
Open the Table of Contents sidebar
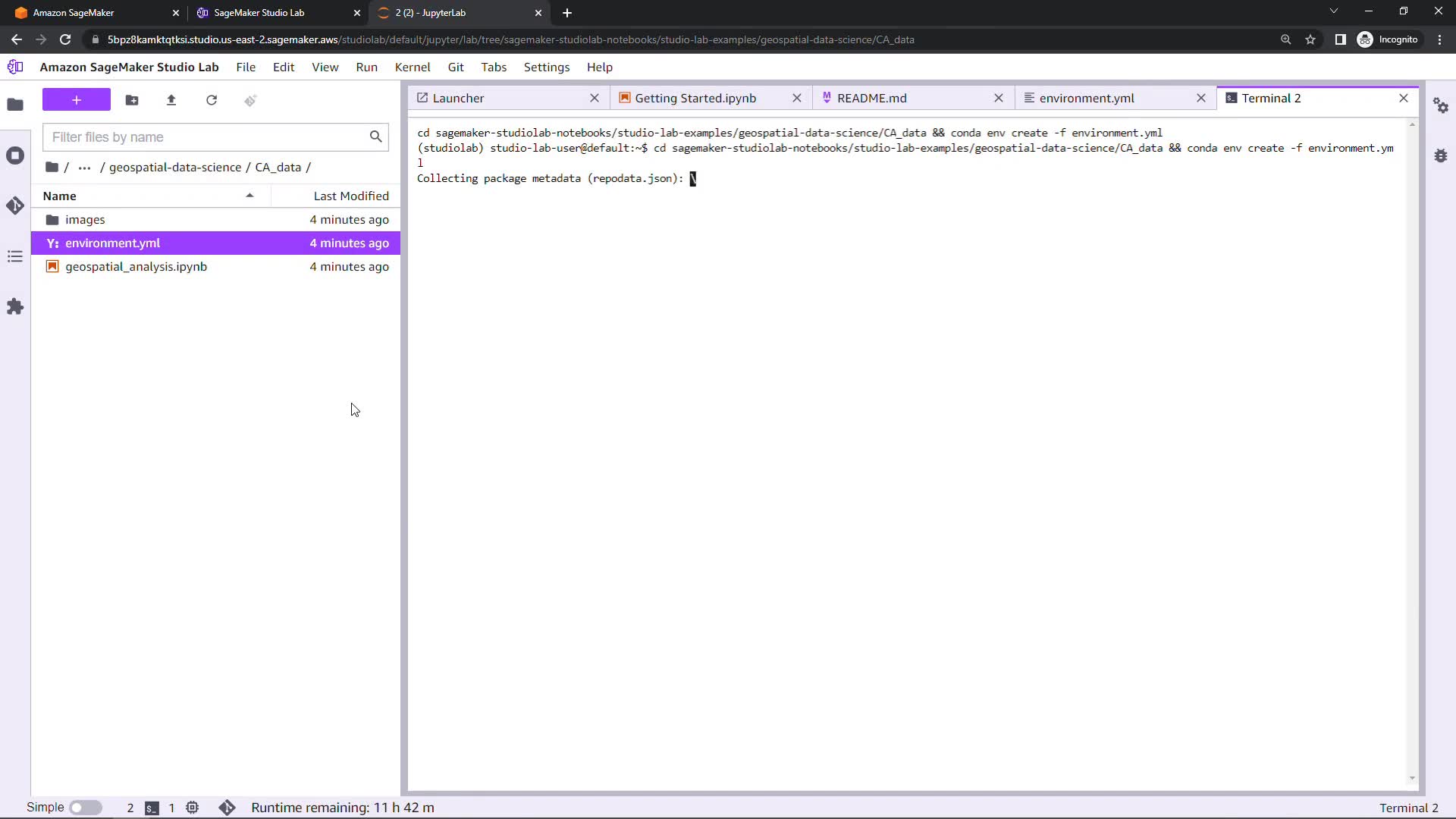pyautogui.click(x=15, y=256)
